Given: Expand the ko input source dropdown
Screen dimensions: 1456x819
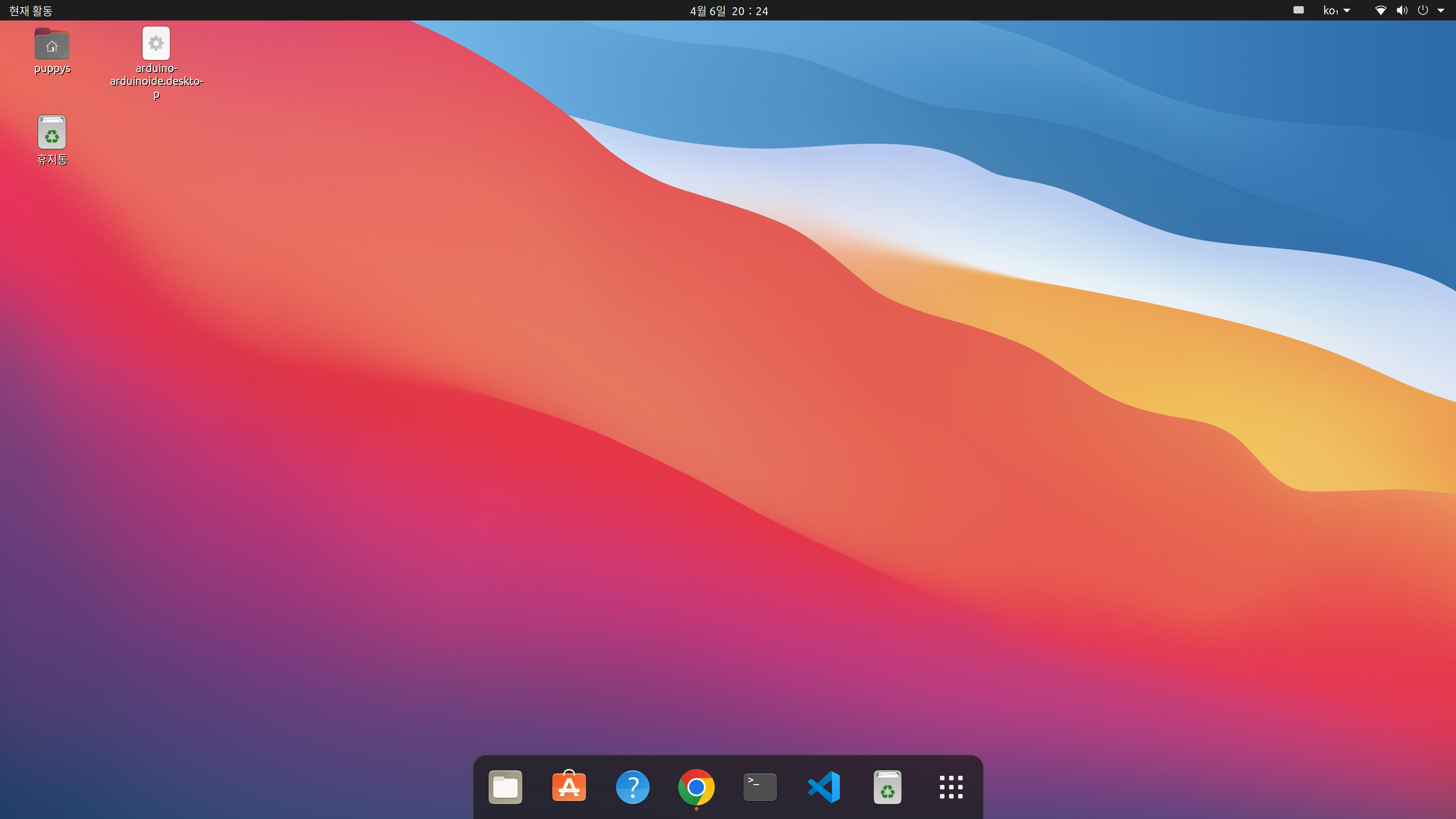Looking at the screenshot, I should click(x=1336, y=10).
